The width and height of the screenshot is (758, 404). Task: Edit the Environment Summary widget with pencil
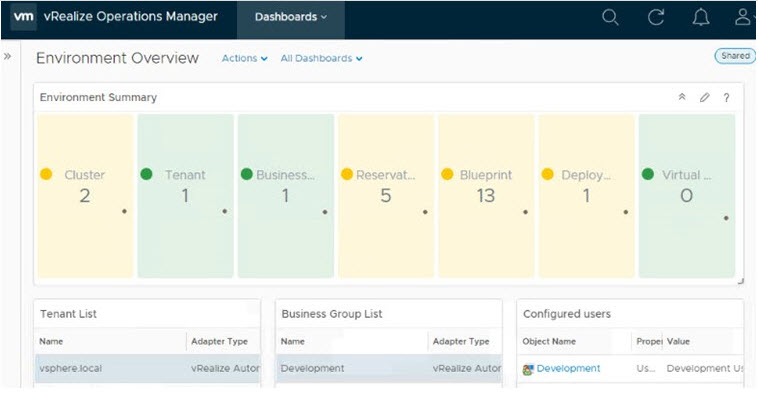point(704,97)
